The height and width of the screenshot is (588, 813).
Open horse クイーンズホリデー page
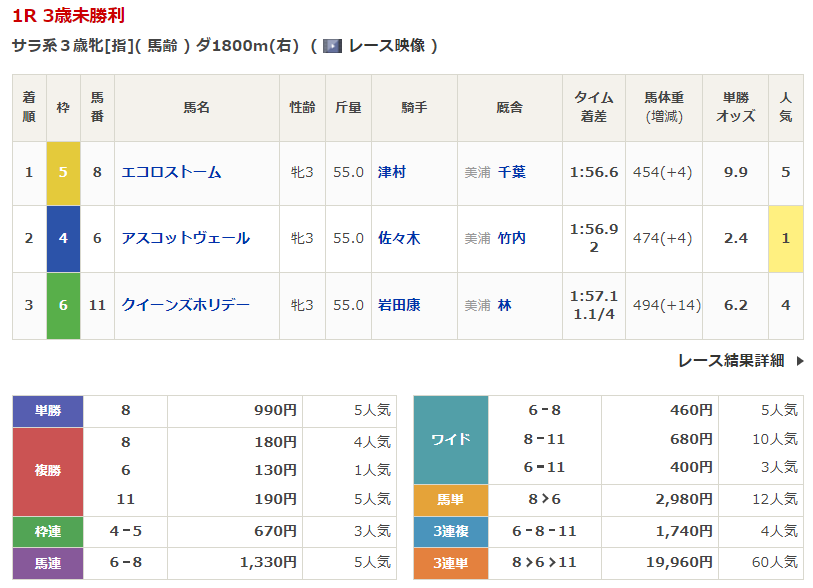(185, 305)
